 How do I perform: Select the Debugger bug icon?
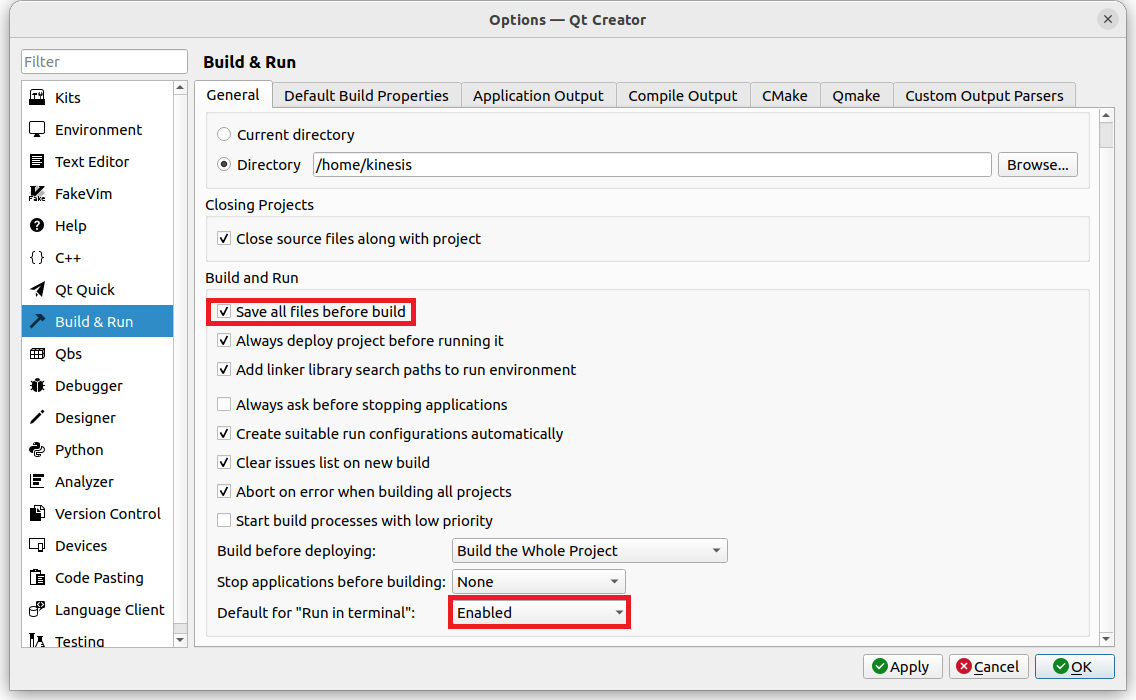tap(37, 386)
